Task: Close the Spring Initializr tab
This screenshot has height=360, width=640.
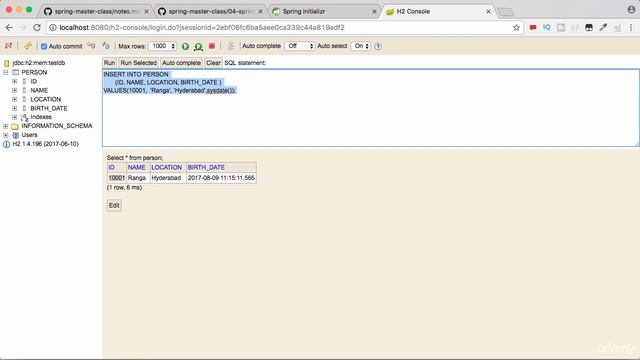Action: pos(374,11)
